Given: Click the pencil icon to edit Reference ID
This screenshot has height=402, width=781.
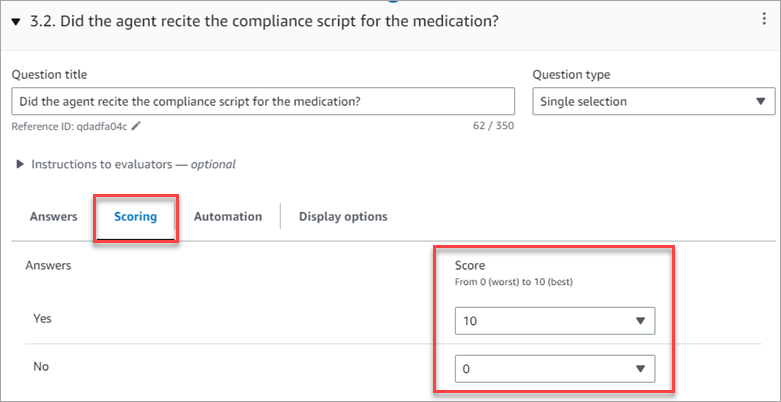Looking at the screenshot, I should (136, 126).
